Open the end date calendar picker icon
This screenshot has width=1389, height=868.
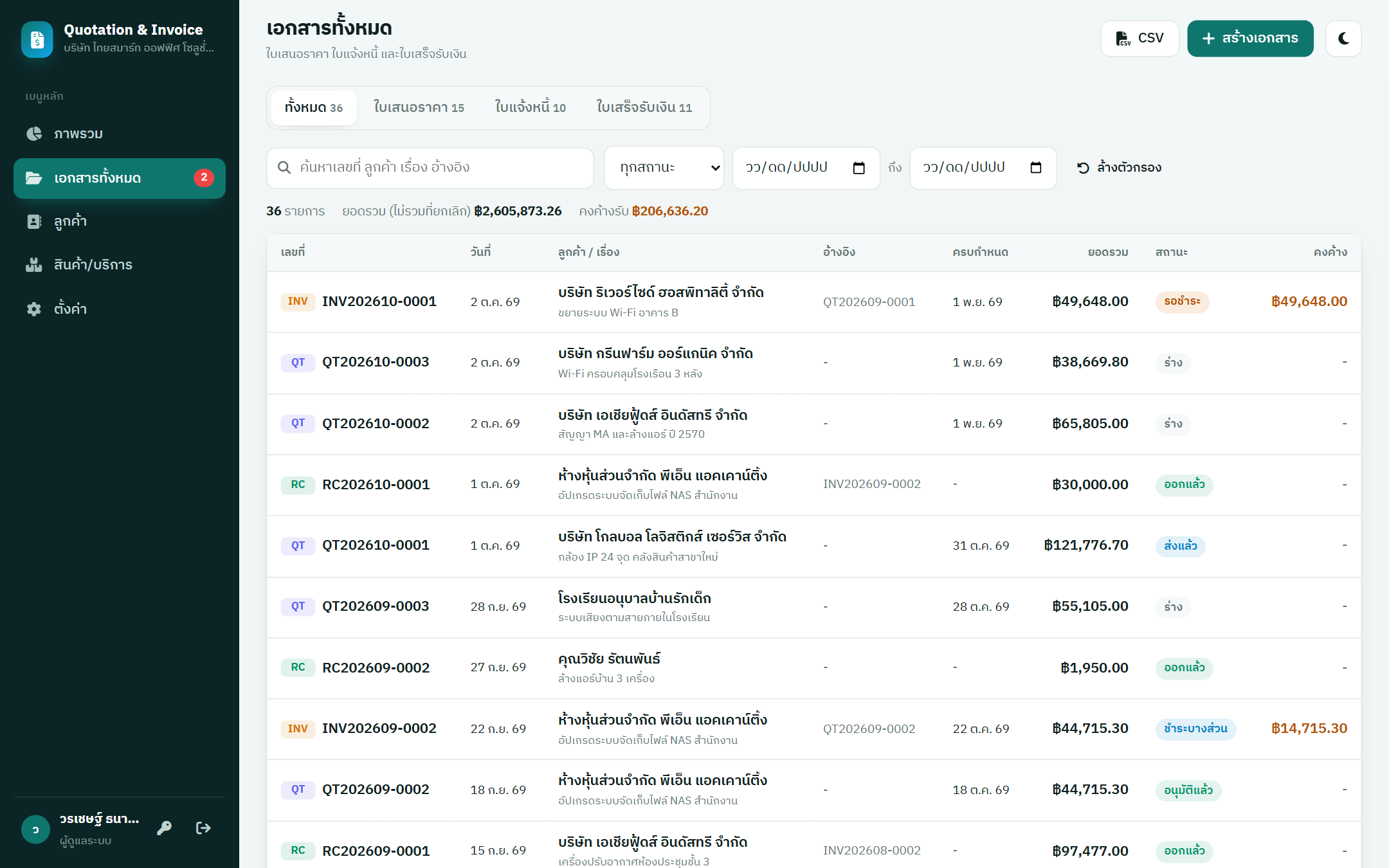tap(1036, 168)
